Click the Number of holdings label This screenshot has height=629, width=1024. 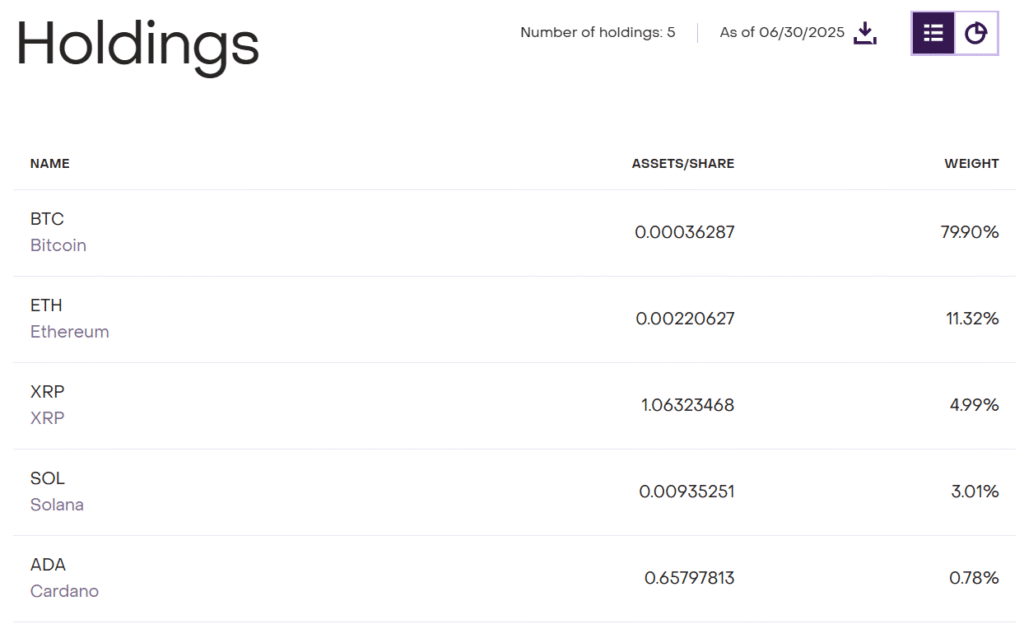coord(597,33)
